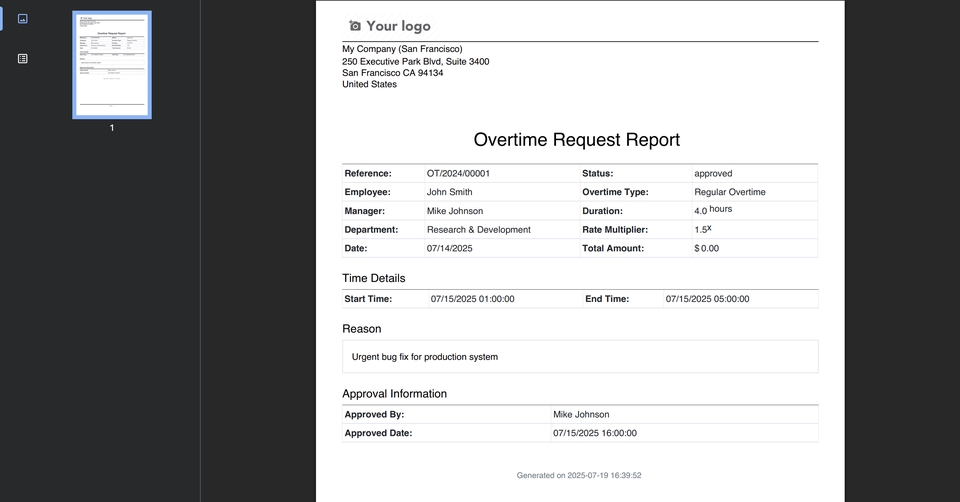The height and width of the screenshot is (502, 960).
Task: Switch to thumbnail view in sidebar
Action: click(23, 19)
